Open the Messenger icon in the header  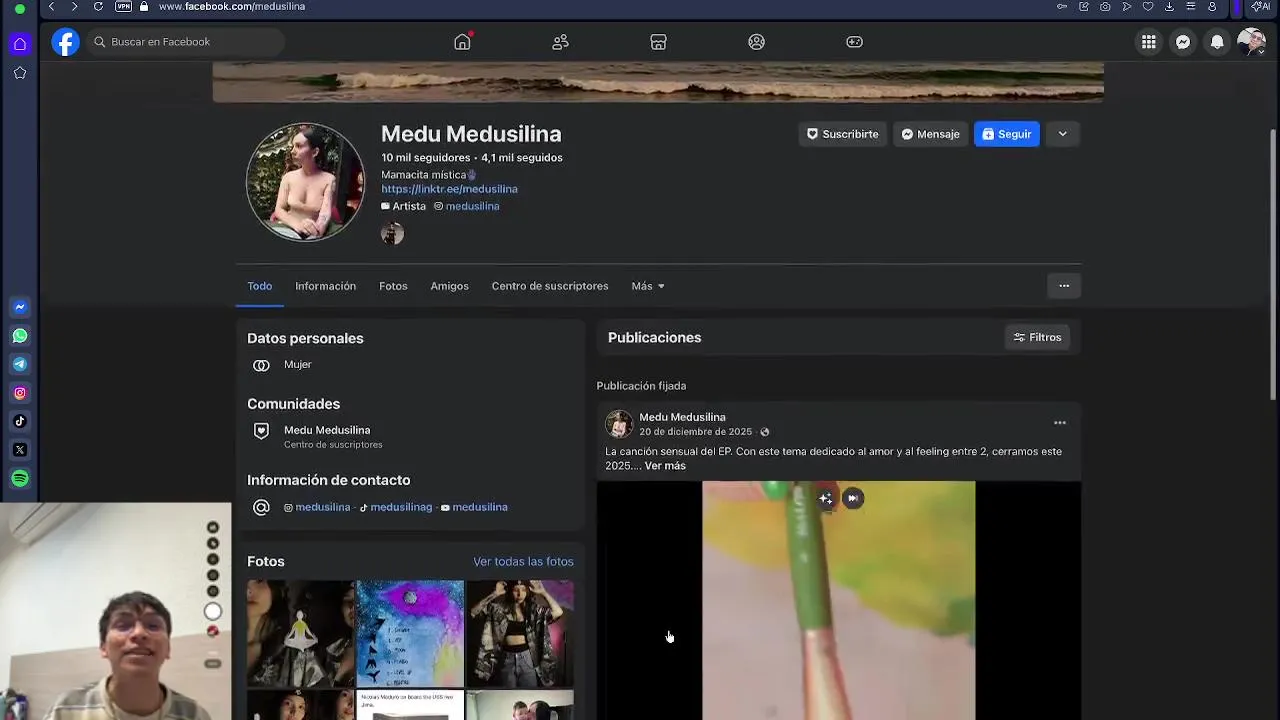click(x=1182, y=42)
